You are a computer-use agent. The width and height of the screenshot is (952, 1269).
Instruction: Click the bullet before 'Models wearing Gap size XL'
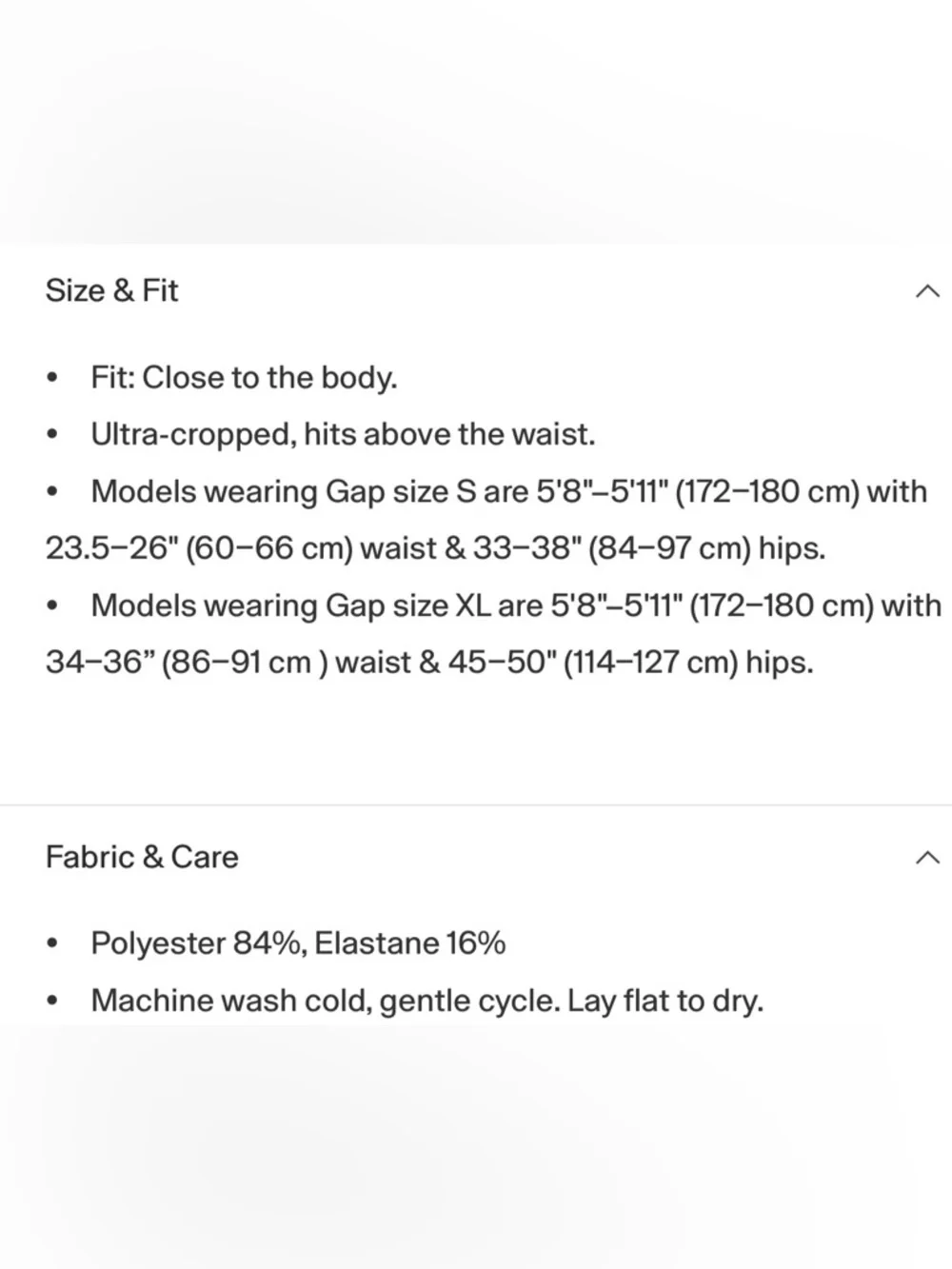pos(52,607)
